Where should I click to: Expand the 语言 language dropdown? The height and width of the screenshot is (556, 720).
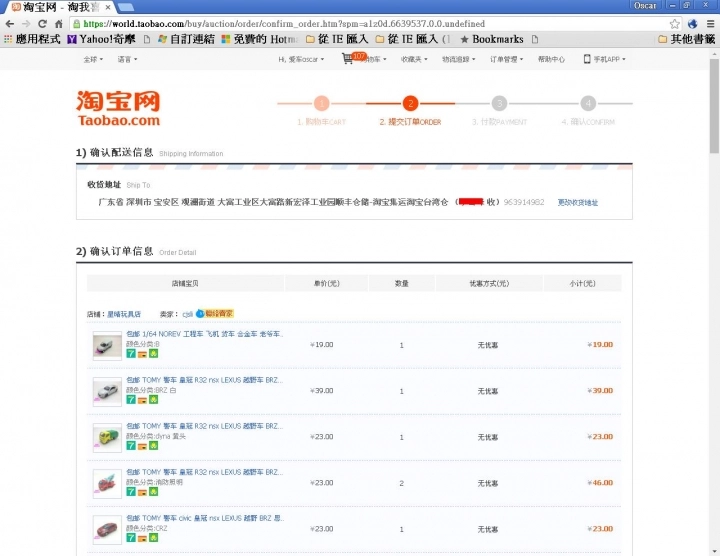coord(127,59)
